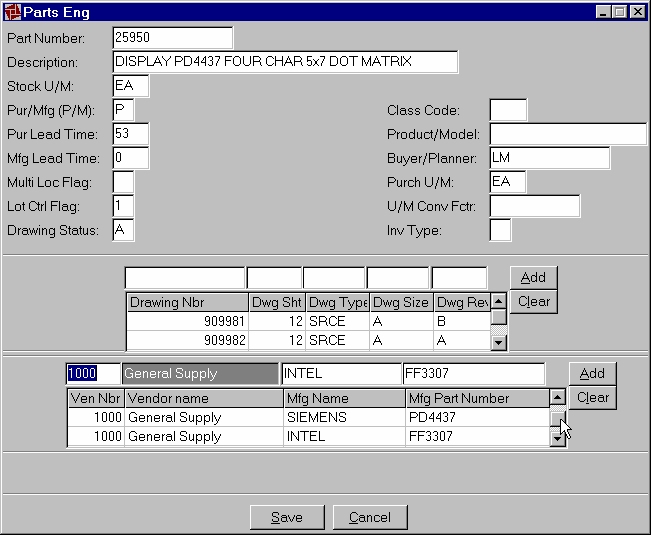Click the Dwg Sht entry field above table
Screen dimensions: 651x535
click(274, 278)
